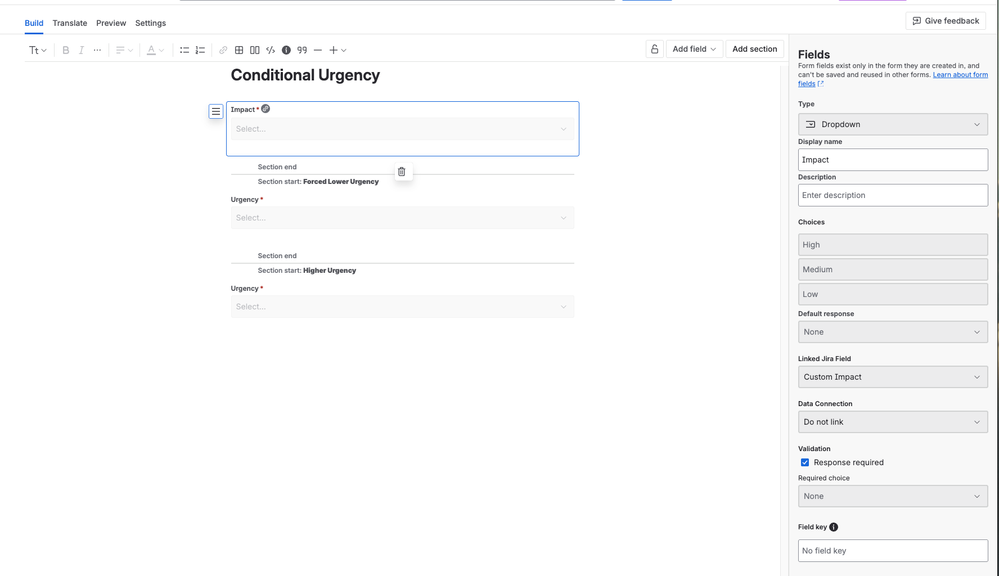Click the Conditional Urgency form title
999x576 pixels.
pyautogui.click(x=305, y=75)
